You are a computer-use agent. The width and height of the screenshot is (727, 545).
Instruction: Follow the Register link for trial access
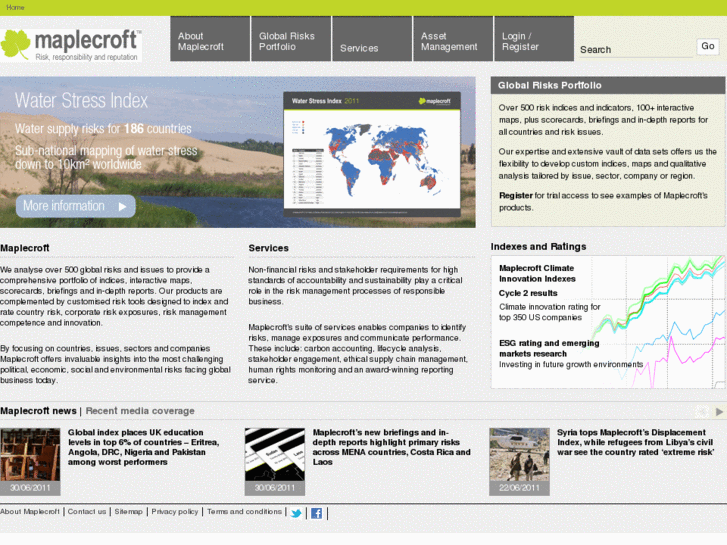point(516,196)
